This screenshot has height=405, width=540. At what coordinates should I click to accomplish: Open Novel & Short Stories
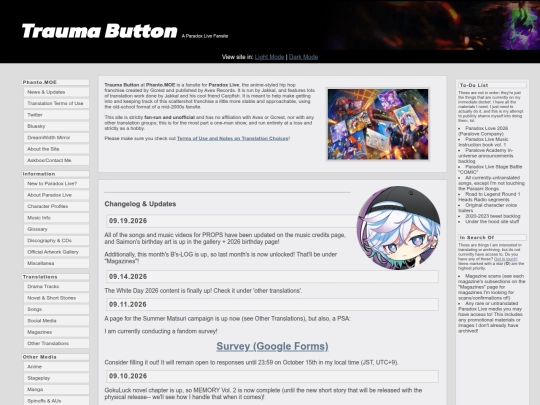coord(56,298)
